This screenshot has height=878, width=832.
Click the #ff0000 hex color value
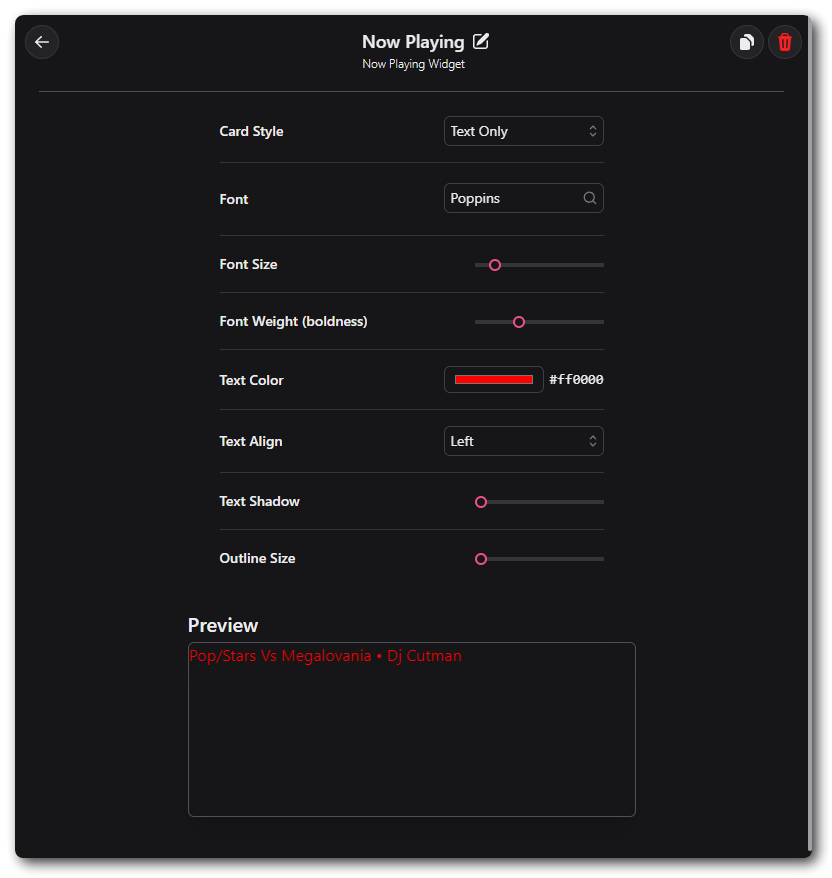576,380
